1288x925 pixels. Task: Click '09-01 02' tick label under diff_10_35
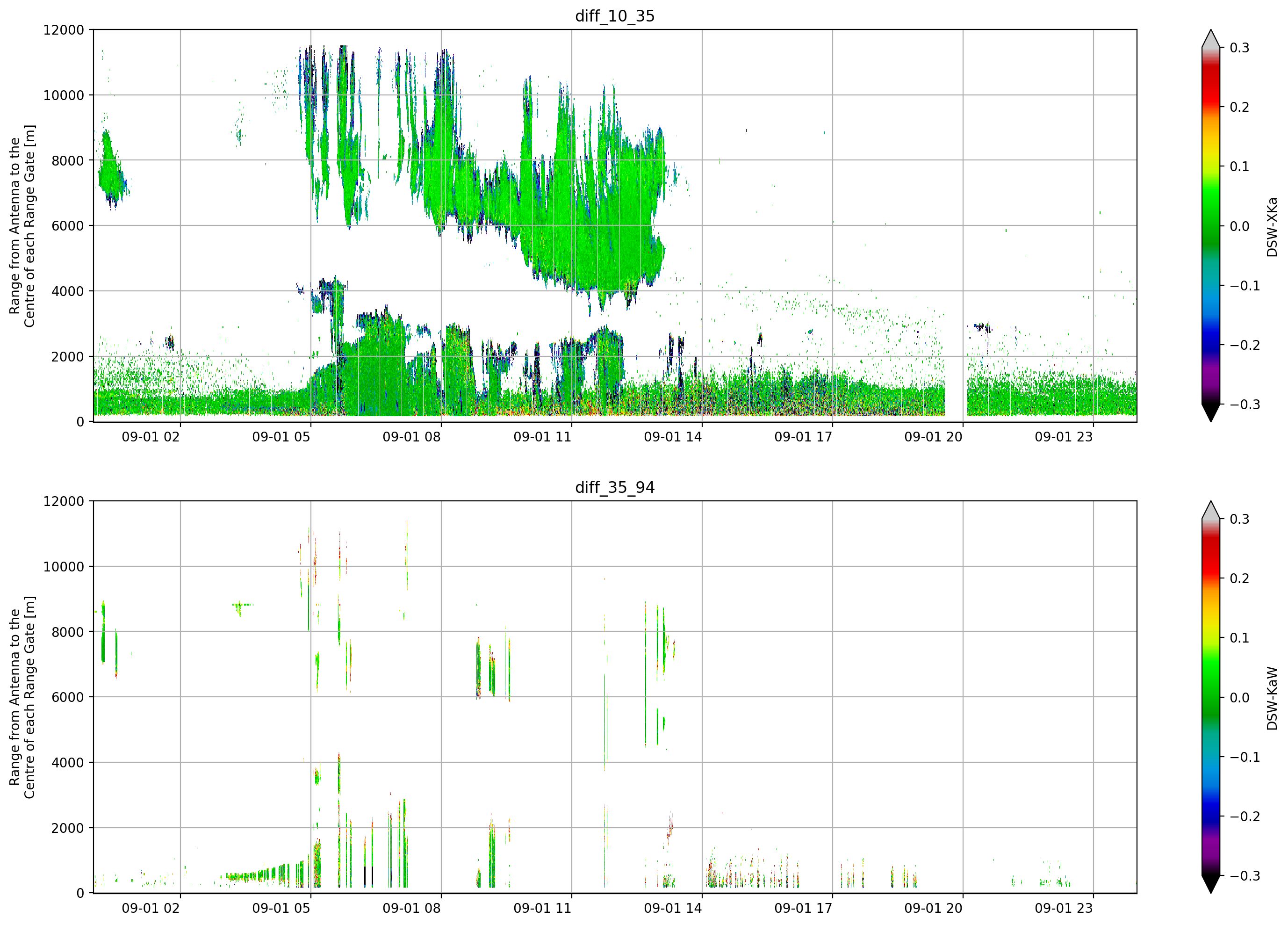pos(151,437)
